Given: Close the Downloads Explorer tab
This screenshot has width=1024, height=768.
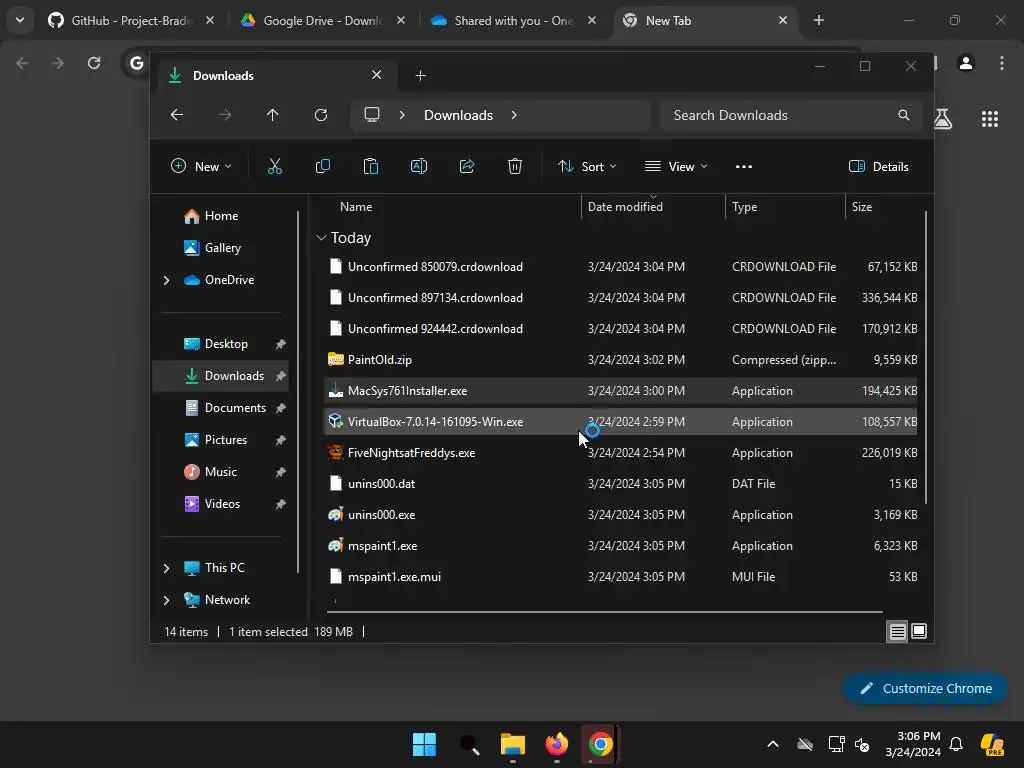Looking at the screenshot, I should (x=377, y=75).
